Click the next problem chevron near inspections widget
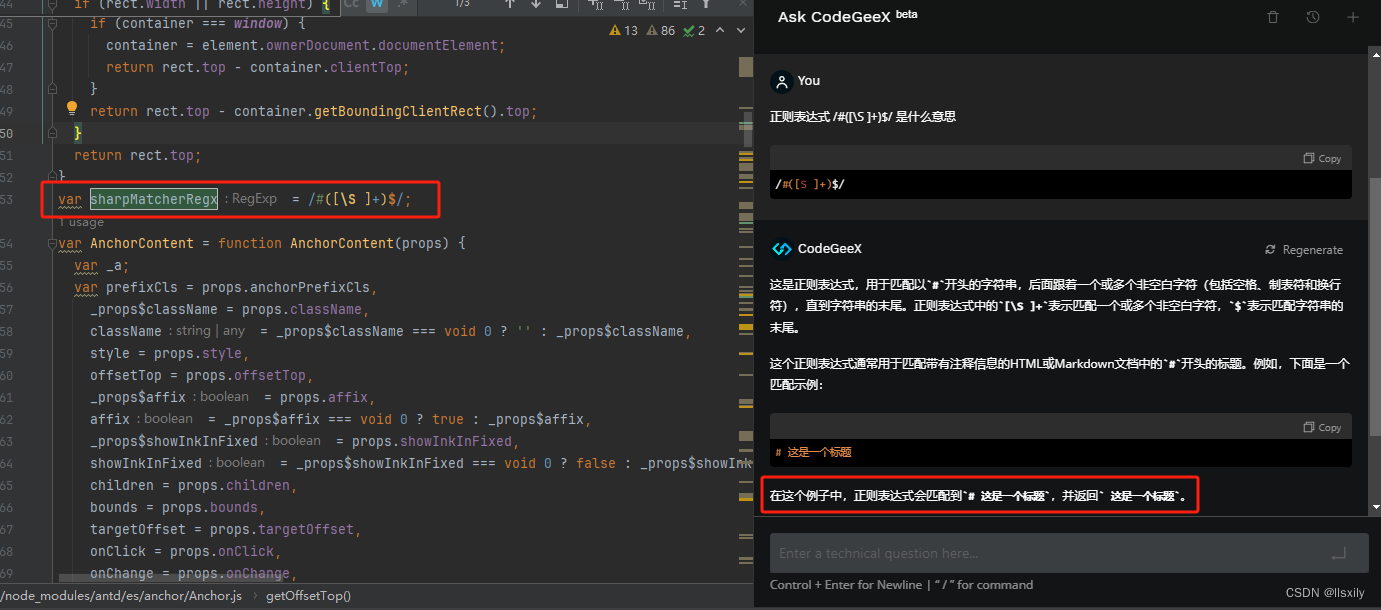The image size is (1381, 610). pyautogui.click(x=741, y=30)
